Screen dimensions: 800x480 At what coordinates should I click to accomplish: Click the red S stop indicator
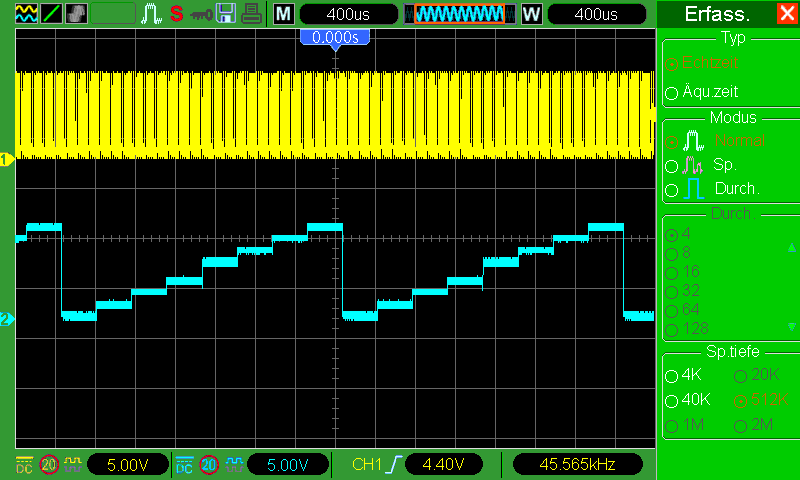tap(177, 14)
